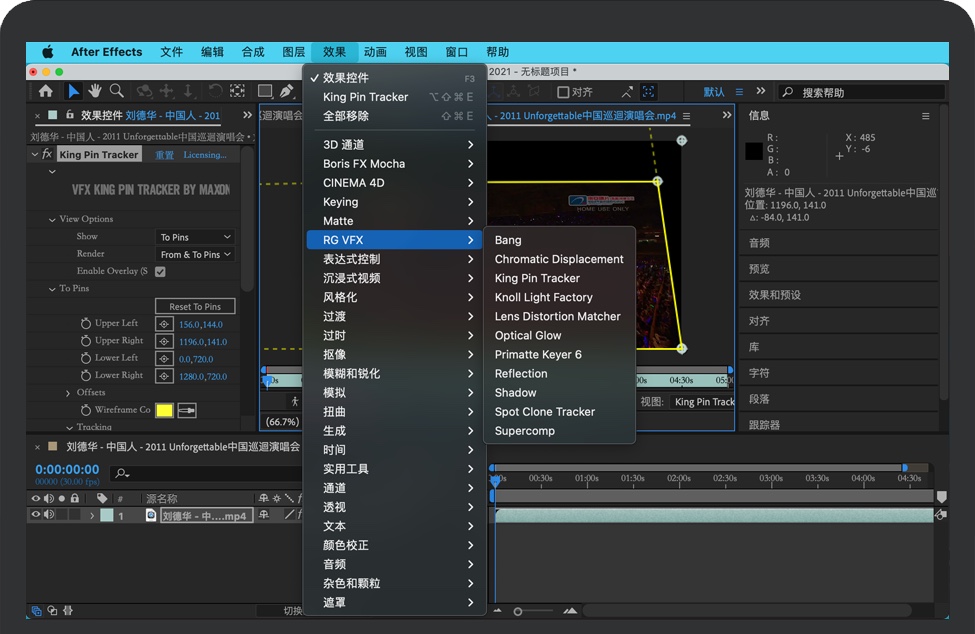Open the 文件 menu in the menu bar
The image size is (975, 634).
[x=172, y=52]
